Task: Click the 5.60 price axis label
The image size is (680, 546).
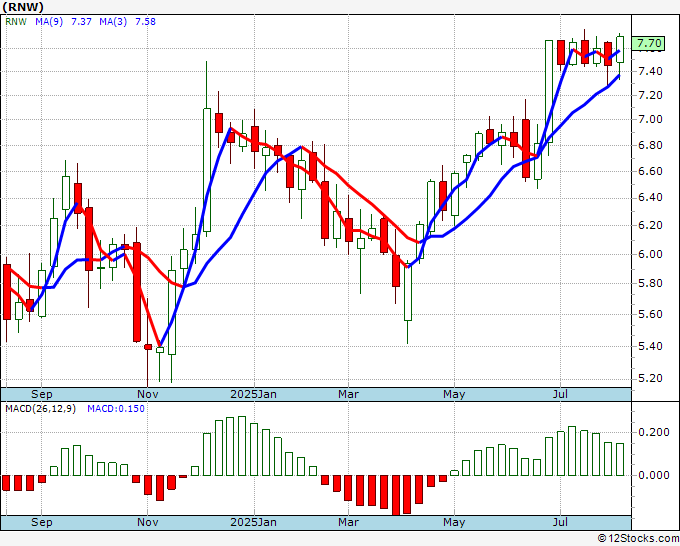Action: (x=650, y=314)
